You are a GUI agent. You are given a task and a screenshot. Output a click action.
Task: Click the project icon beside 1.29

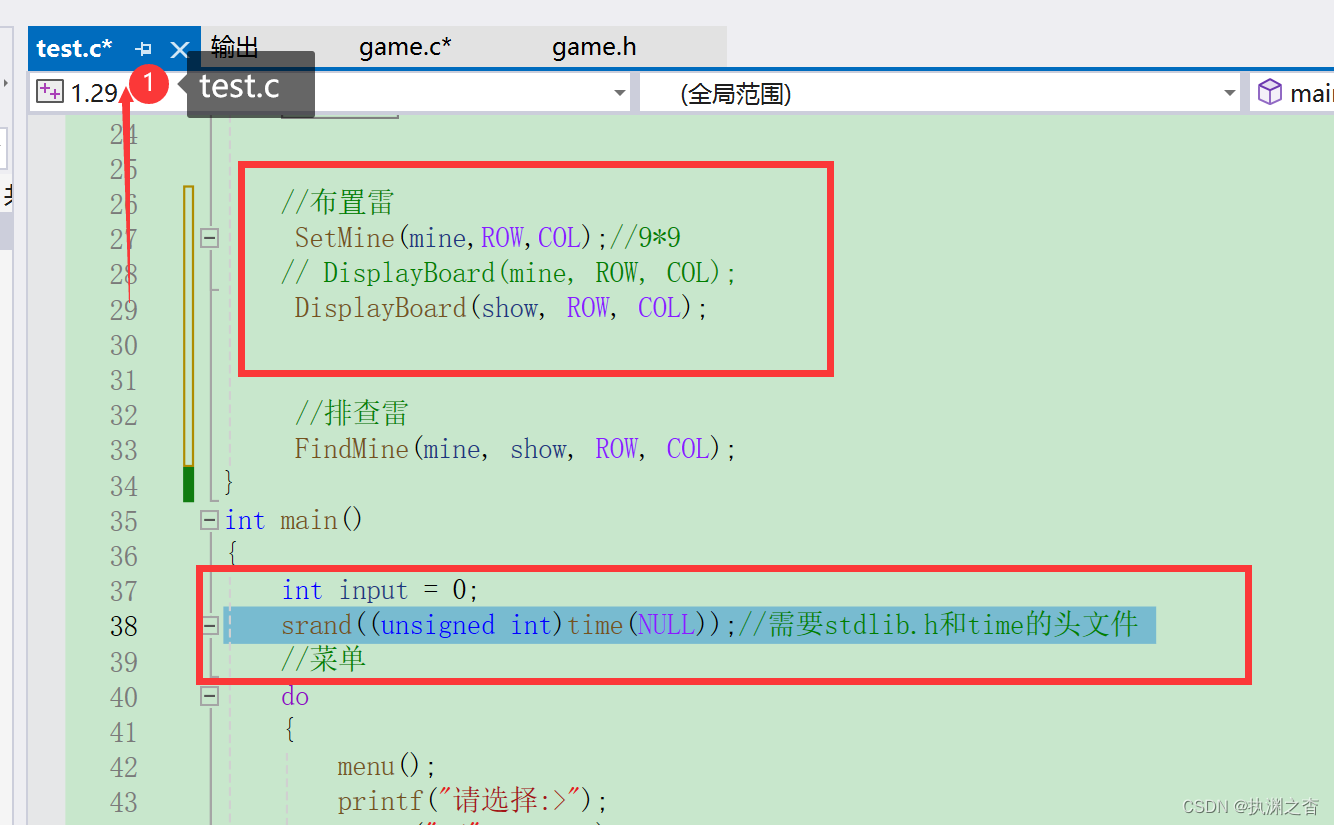click(x=49, y=92)
